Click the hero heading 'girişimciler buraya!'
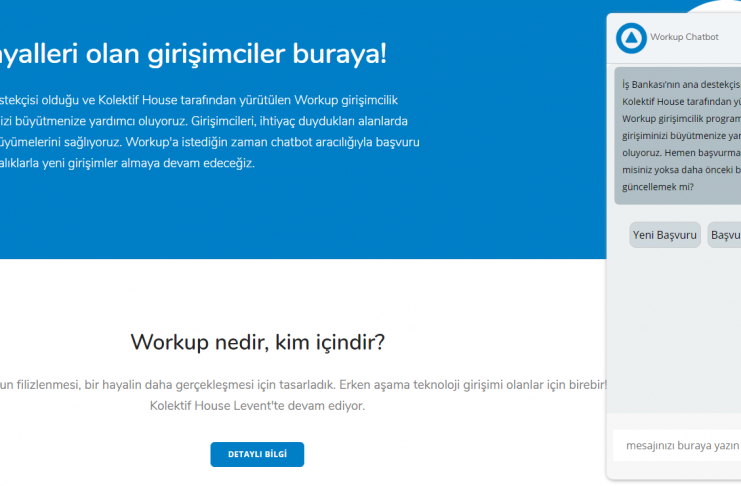The image size is (741, 486). (x=267, y=53)
